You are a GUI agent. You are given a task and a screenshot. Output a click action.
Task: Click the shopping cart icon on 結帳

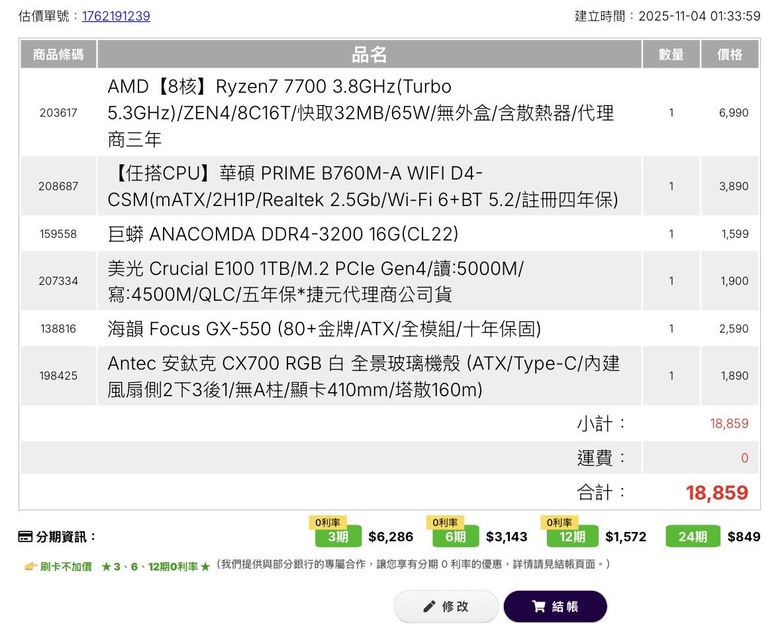(539, 607)
